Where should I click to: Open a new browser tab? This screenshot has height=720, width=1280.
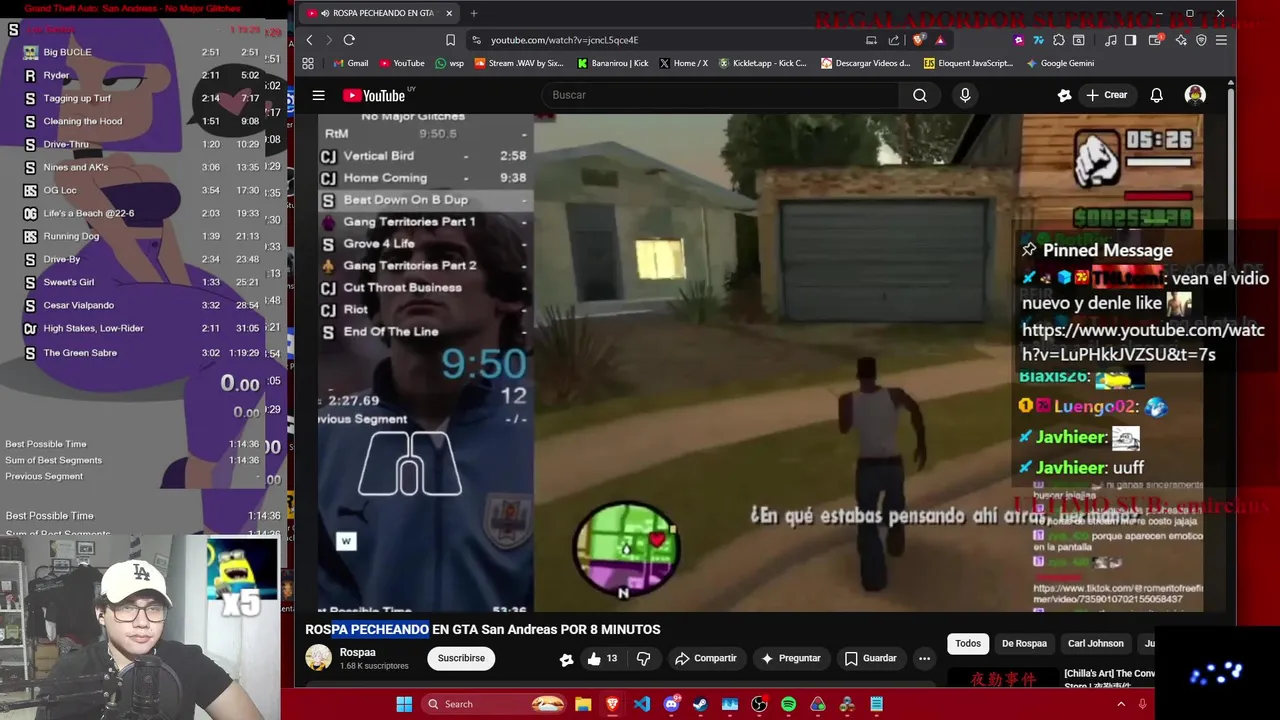click(x=474, y=13)
